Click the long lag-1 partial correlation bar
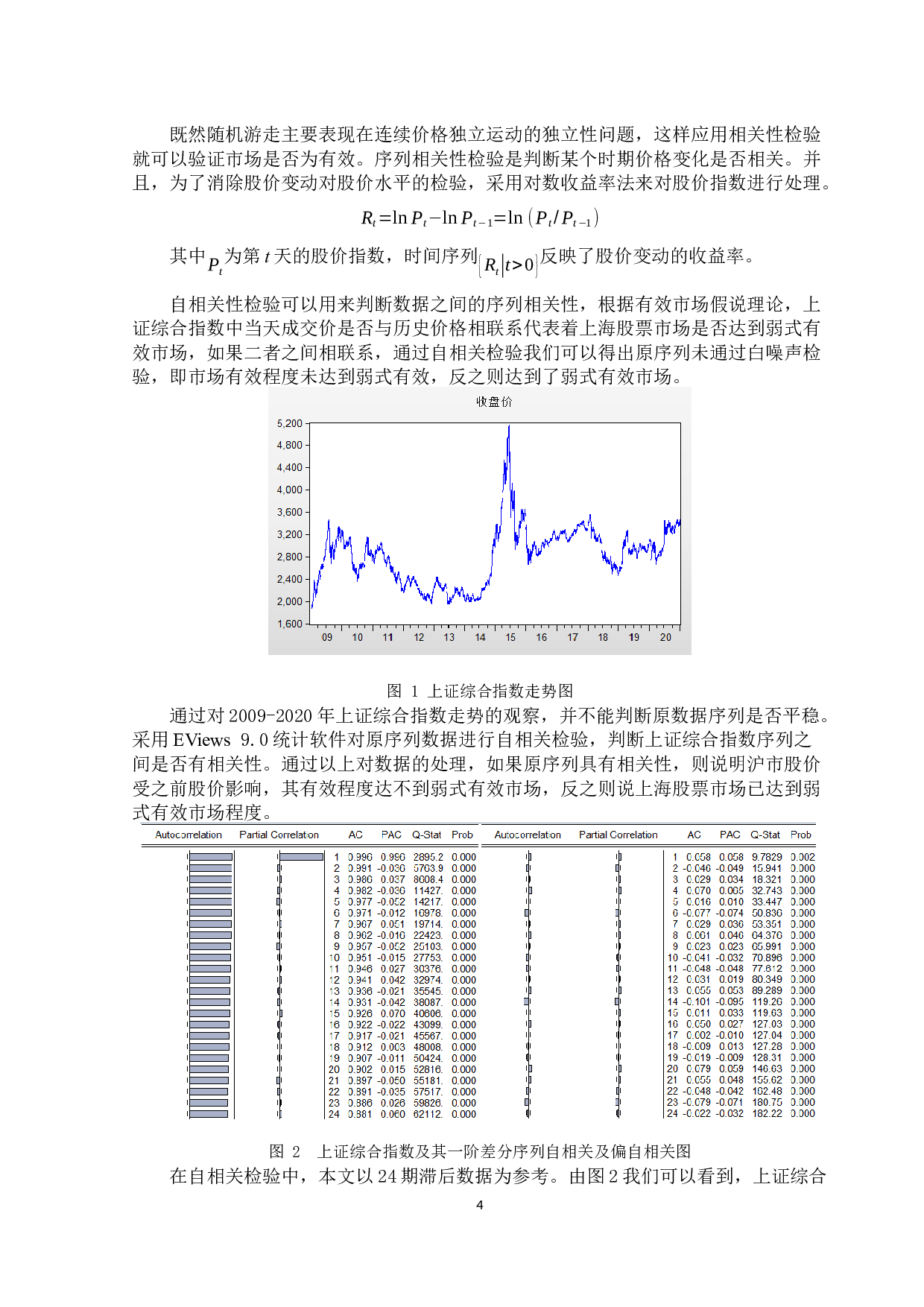The height and width of the screenshot is (1307, 924). 301,857
